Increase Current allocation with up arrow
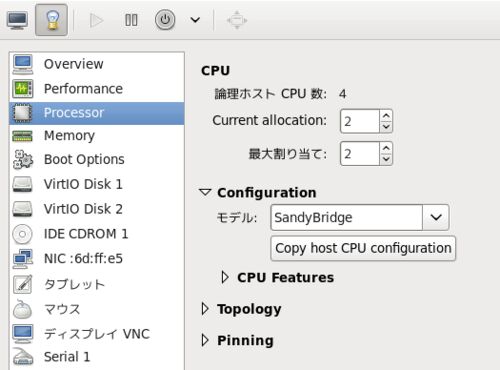Viewport: 500px width, 370px height. pyautogui.click(x=386, y=116)
